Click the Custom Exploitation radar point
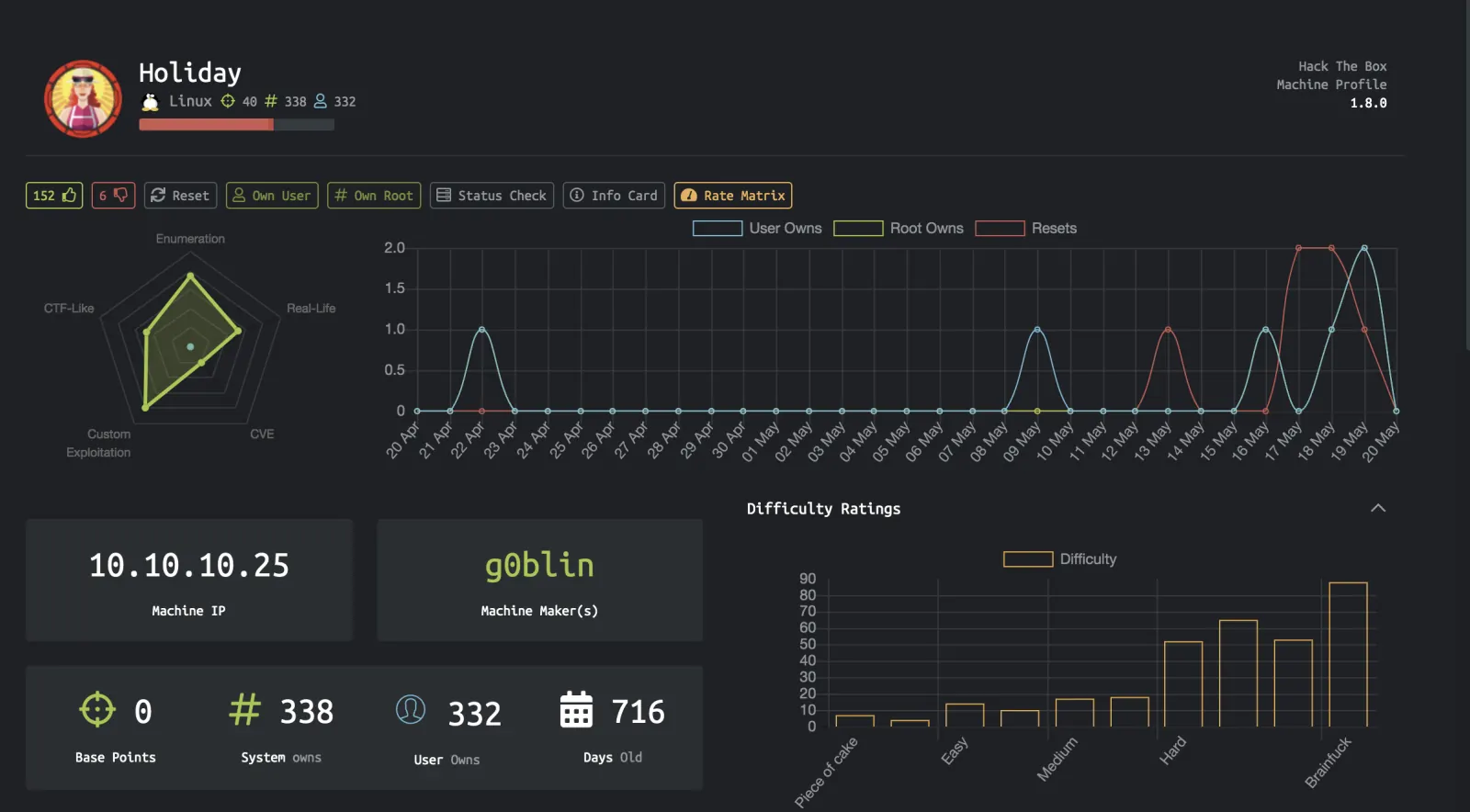This screenshot has height=812, width=1470. pos(145,407)
